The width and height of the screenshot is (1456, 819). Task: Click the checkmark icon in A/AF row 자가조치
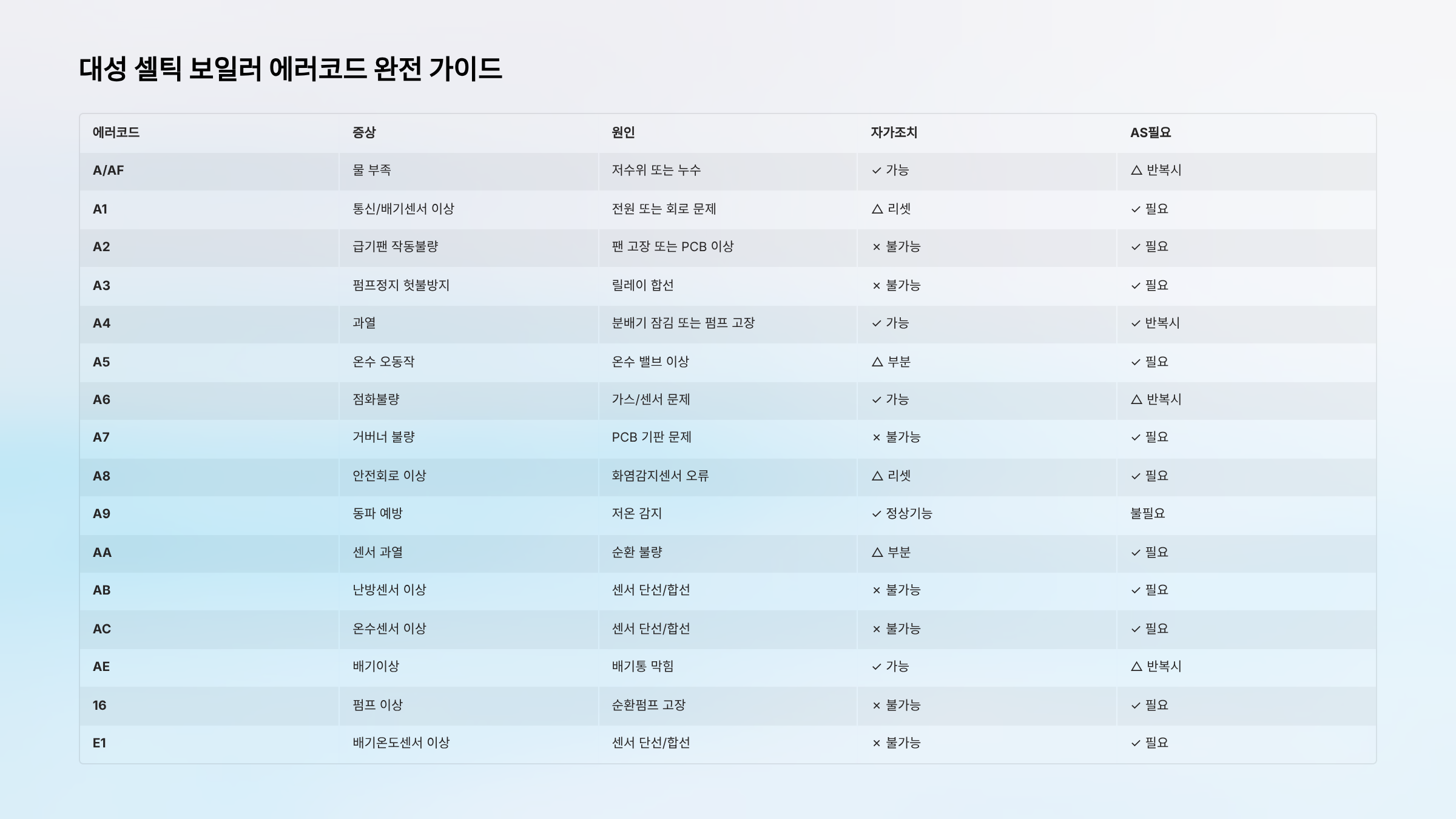coord(876,171)
